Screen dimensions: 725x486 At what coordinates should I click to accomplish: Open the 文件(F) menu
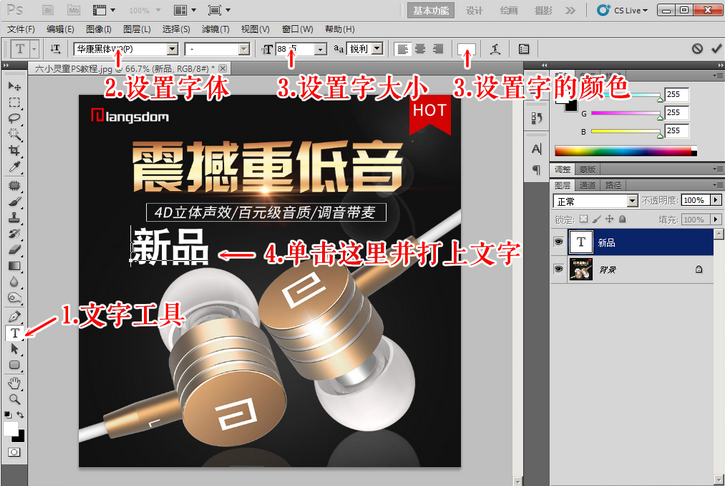point(21,29)
